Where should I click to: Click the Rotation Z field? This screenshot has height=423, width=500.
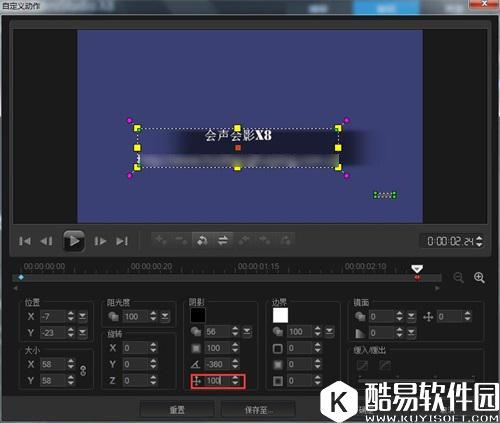point(136,380)
